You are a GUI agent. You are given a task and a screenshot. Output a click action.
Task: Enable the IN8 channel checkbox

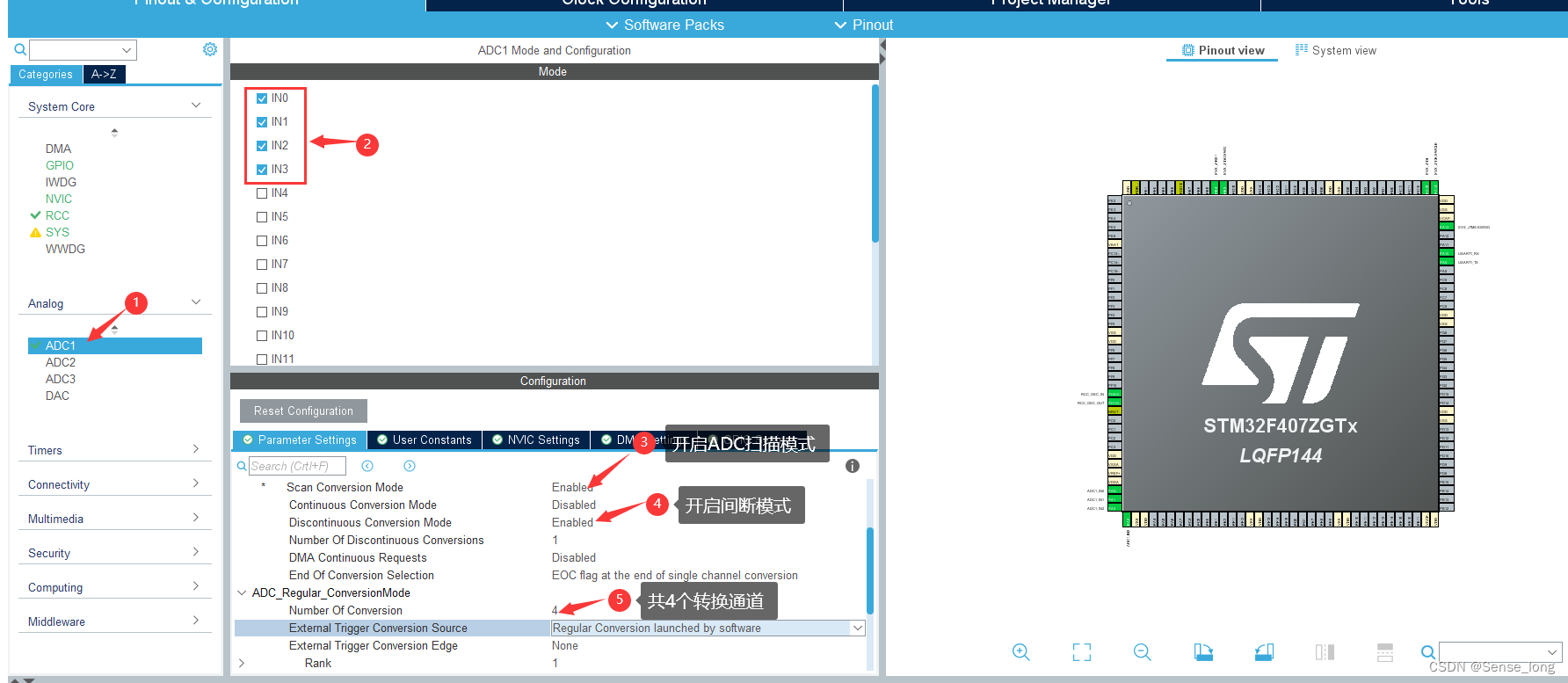[x=262, y=288]
